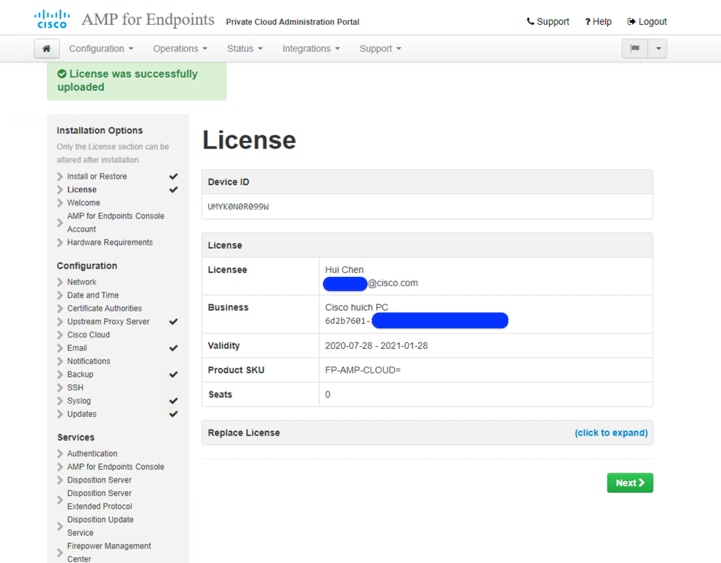This screenshot has height=563, width=721.
Task: Open Disposition Update Service
Action: pos(100,526)
